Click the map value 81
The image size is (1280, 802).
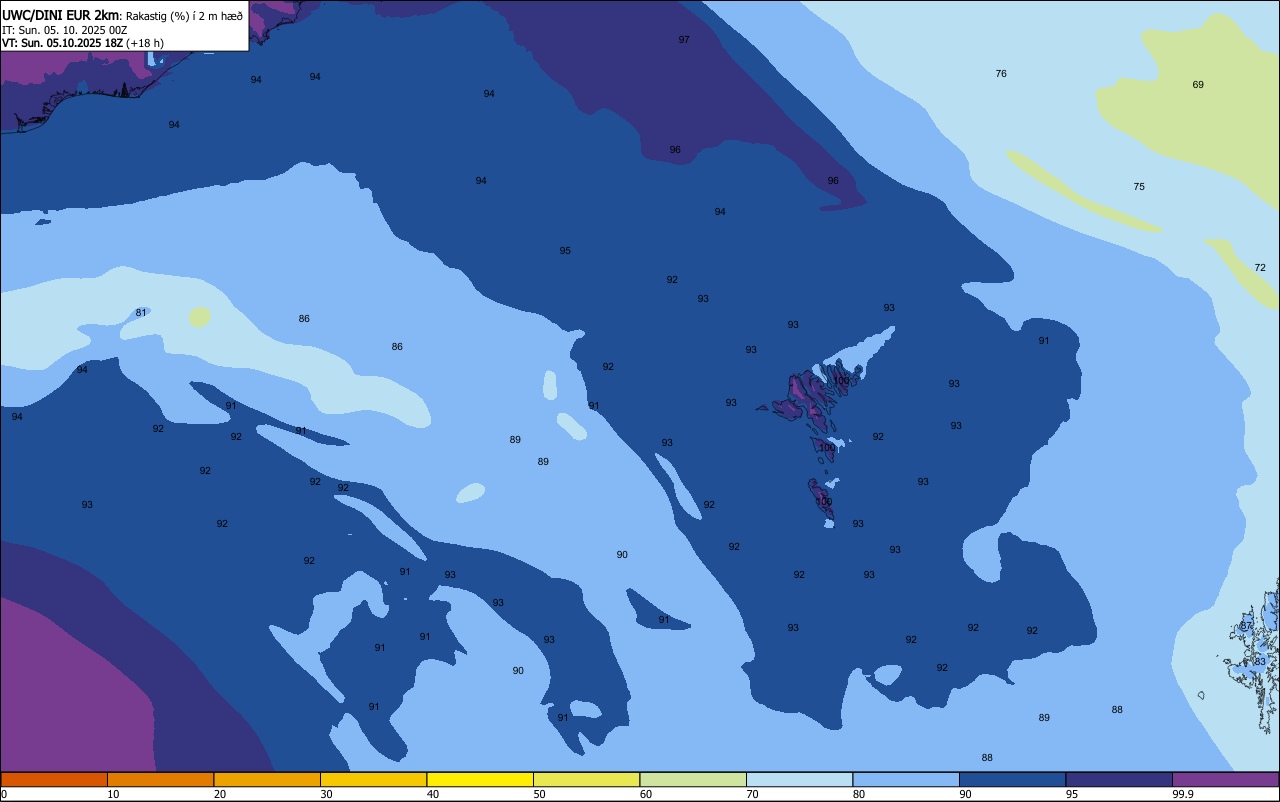tap(141, 313)
